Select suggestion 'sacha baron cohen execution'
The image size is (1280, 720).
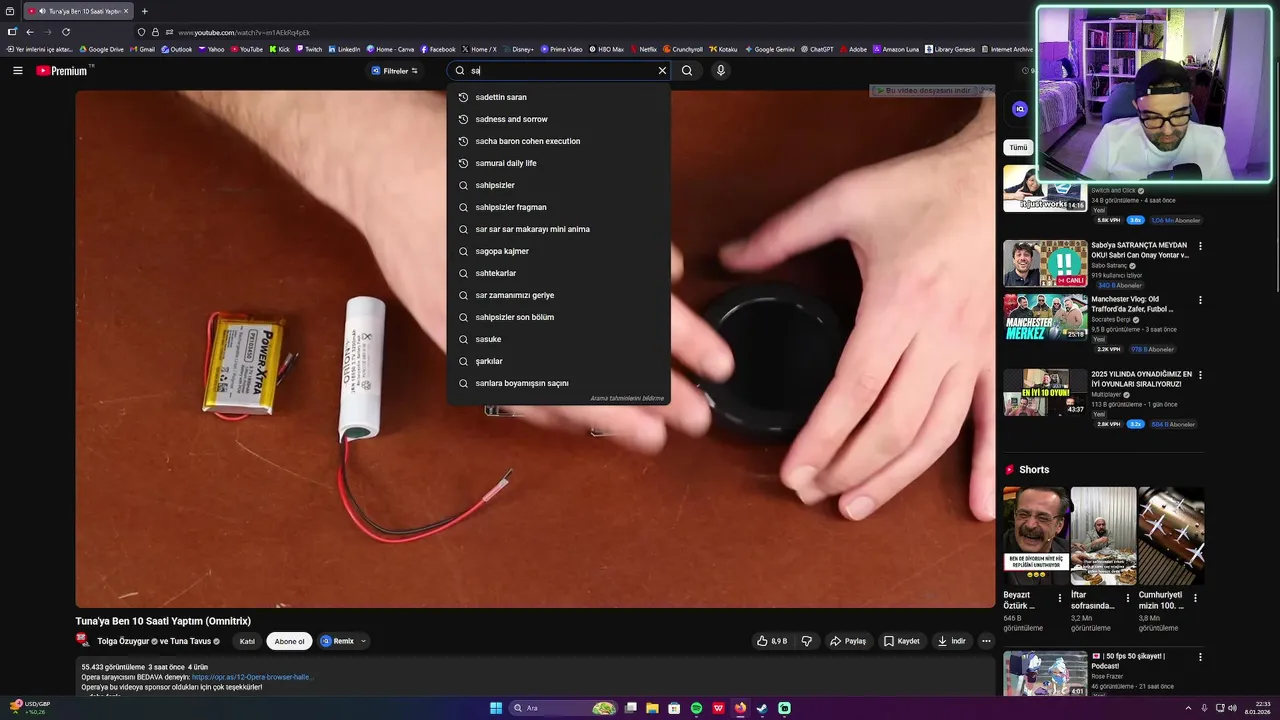pyautogui.click(x=558, y=141)
